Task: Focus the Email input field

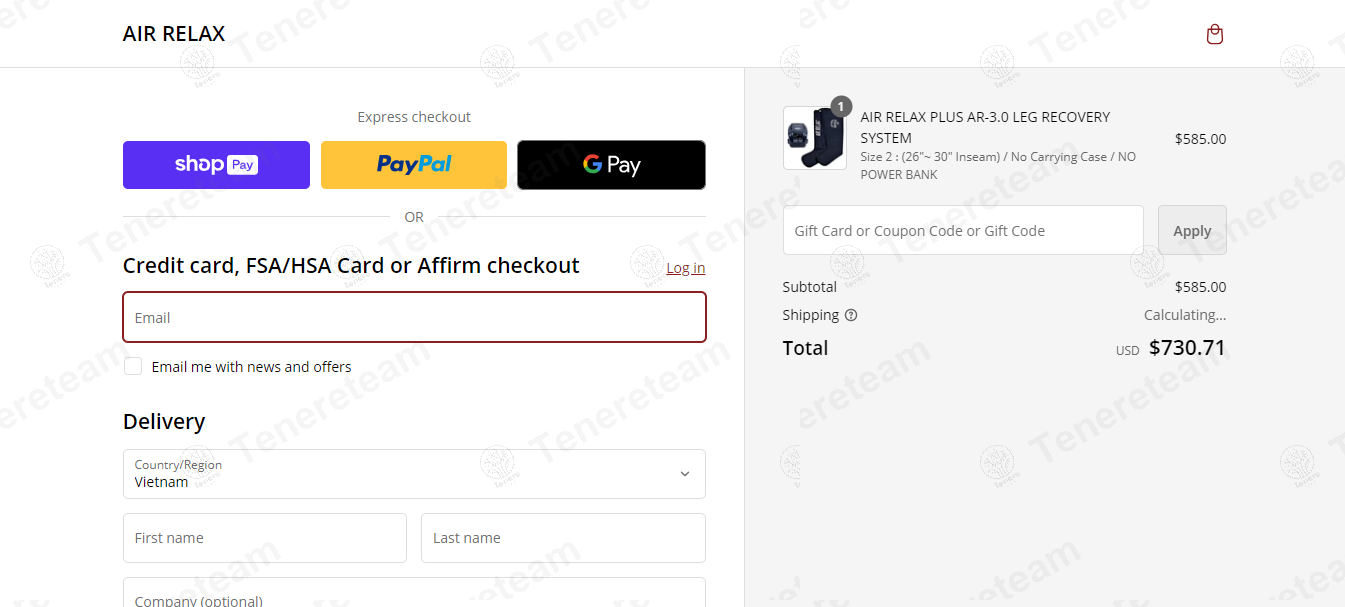Action: coord(414,317)
